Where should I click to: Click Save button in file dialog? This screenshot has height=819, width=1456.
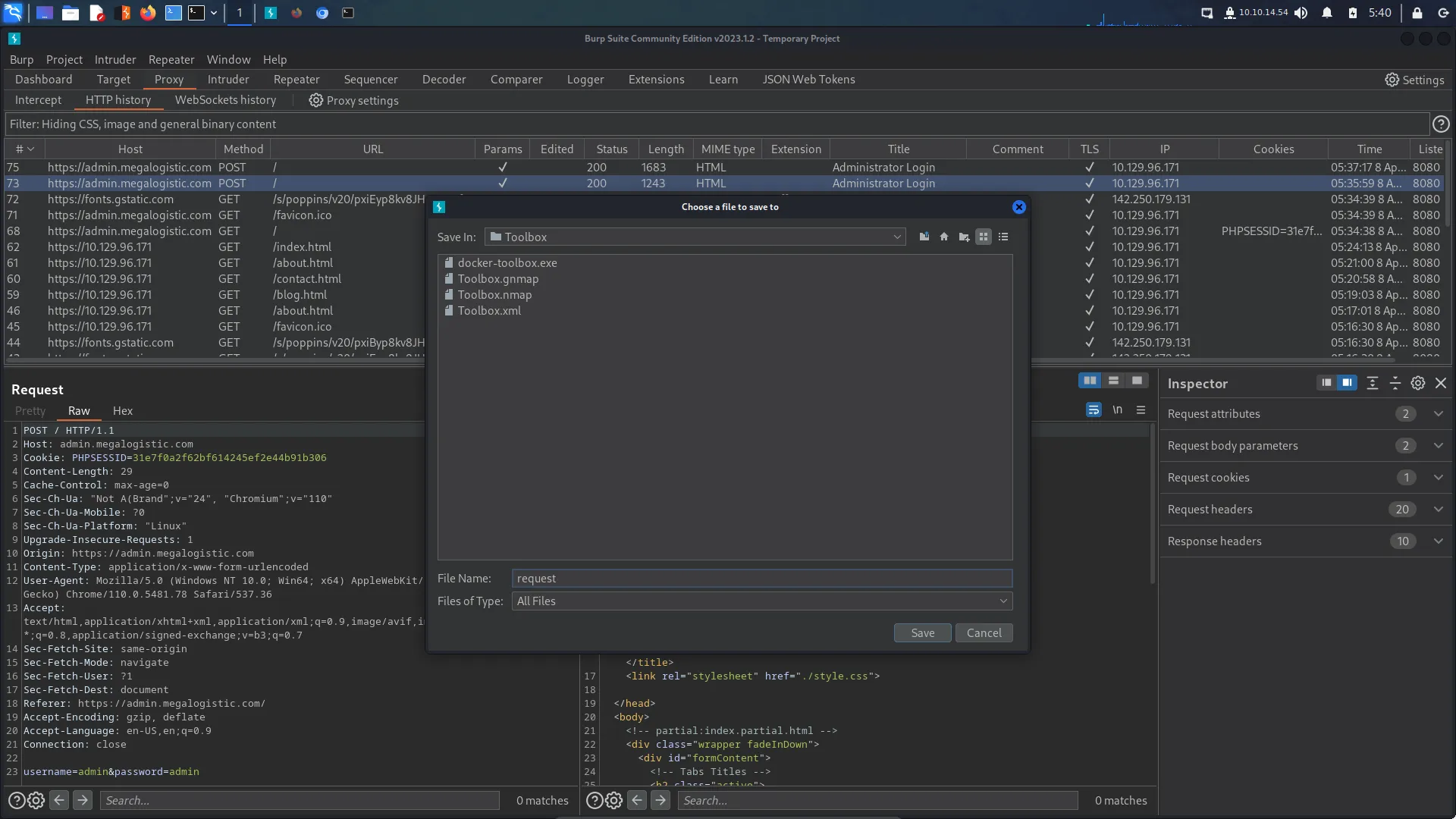tap(922, 632)
